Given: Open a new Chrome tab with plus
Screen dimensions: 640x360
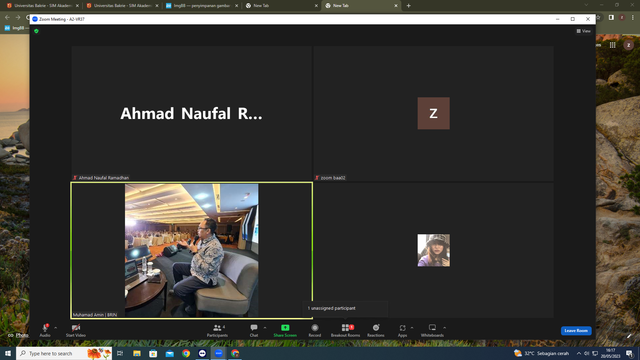Looking at the screenshot, I should pos(409,6).
